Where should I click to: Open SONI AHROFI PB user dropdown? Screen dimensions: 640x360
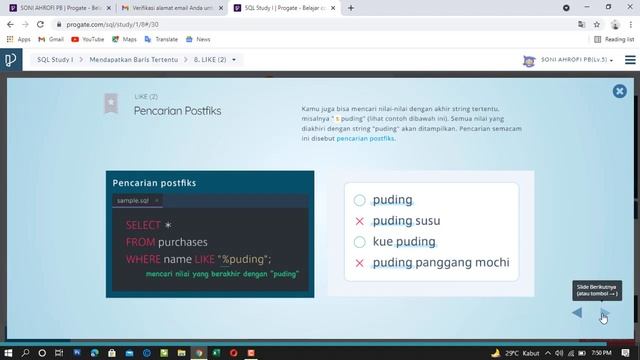coord(577,60)
